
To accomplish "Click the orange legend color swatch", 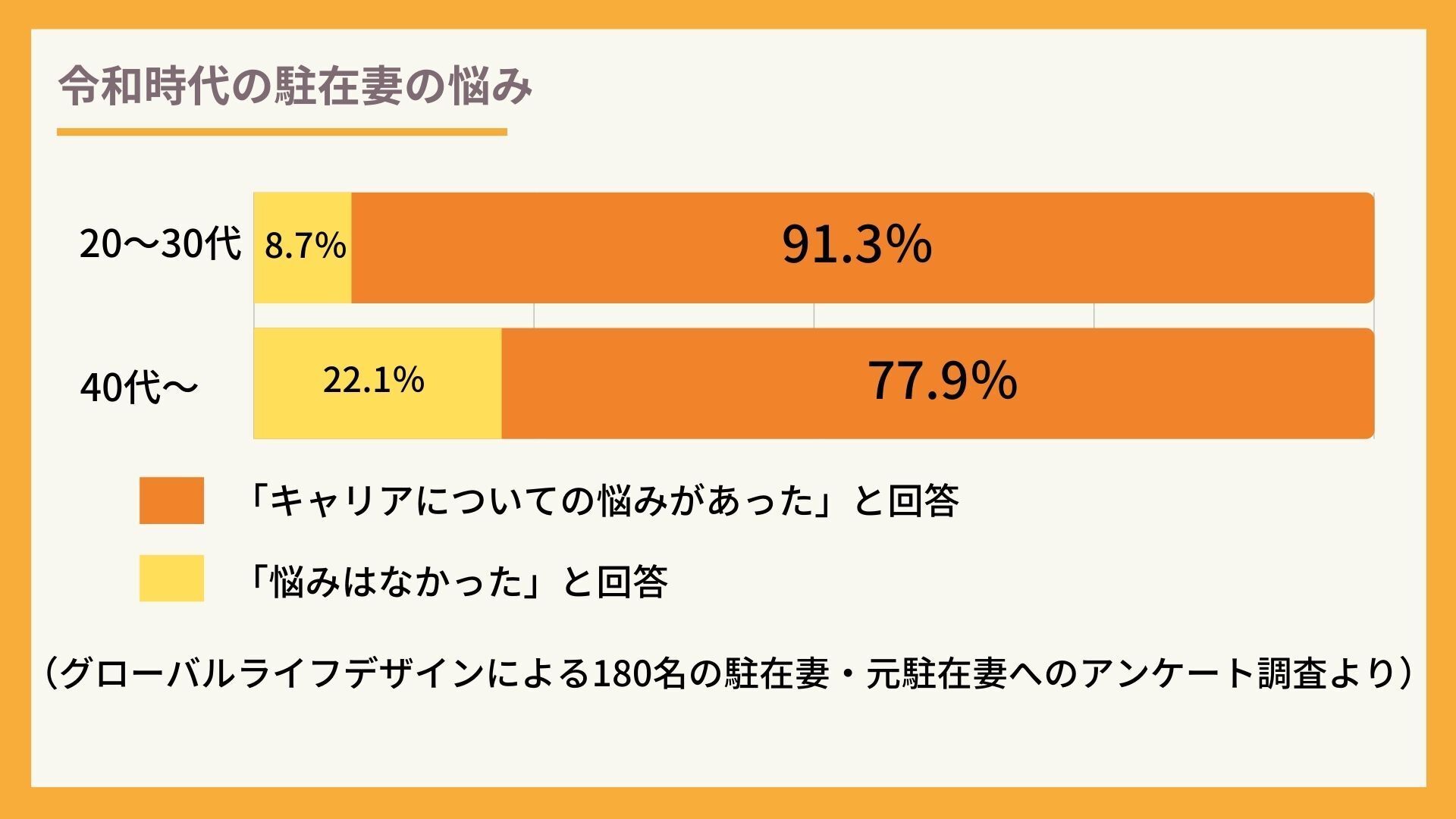I will click(x=171, y=500).
